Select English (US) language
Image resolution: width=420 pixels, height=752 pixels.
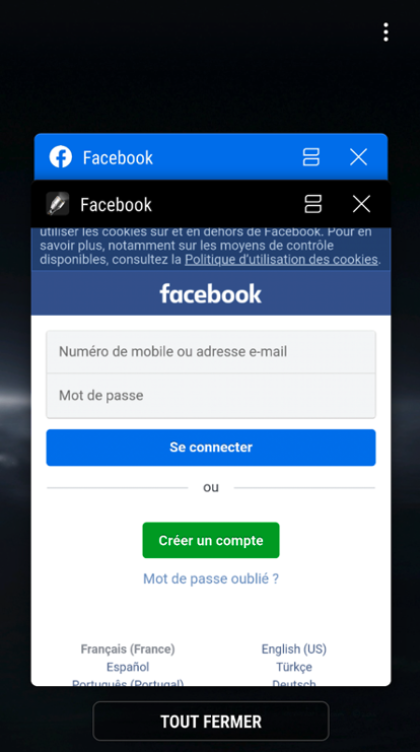pos(294,649)
